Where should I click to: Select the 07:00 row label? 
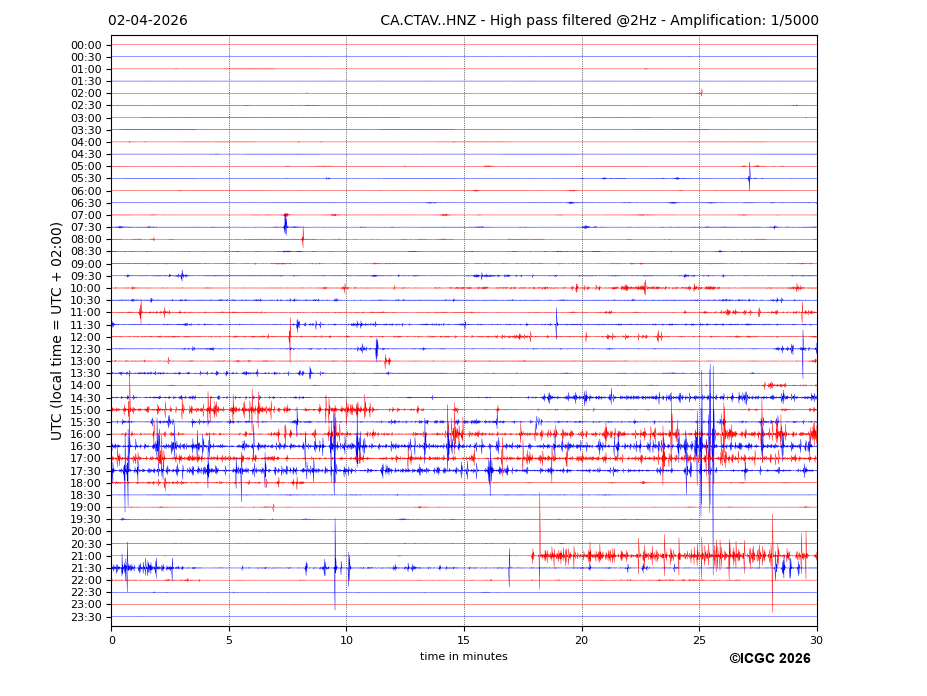tap(85, 215)
